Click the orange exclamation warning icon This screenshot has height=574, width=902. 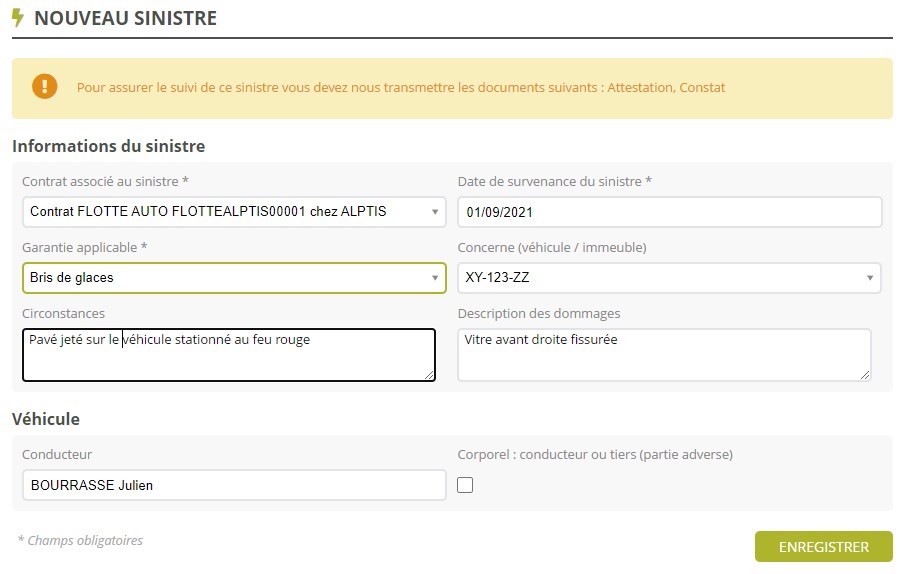coord(45,87)
